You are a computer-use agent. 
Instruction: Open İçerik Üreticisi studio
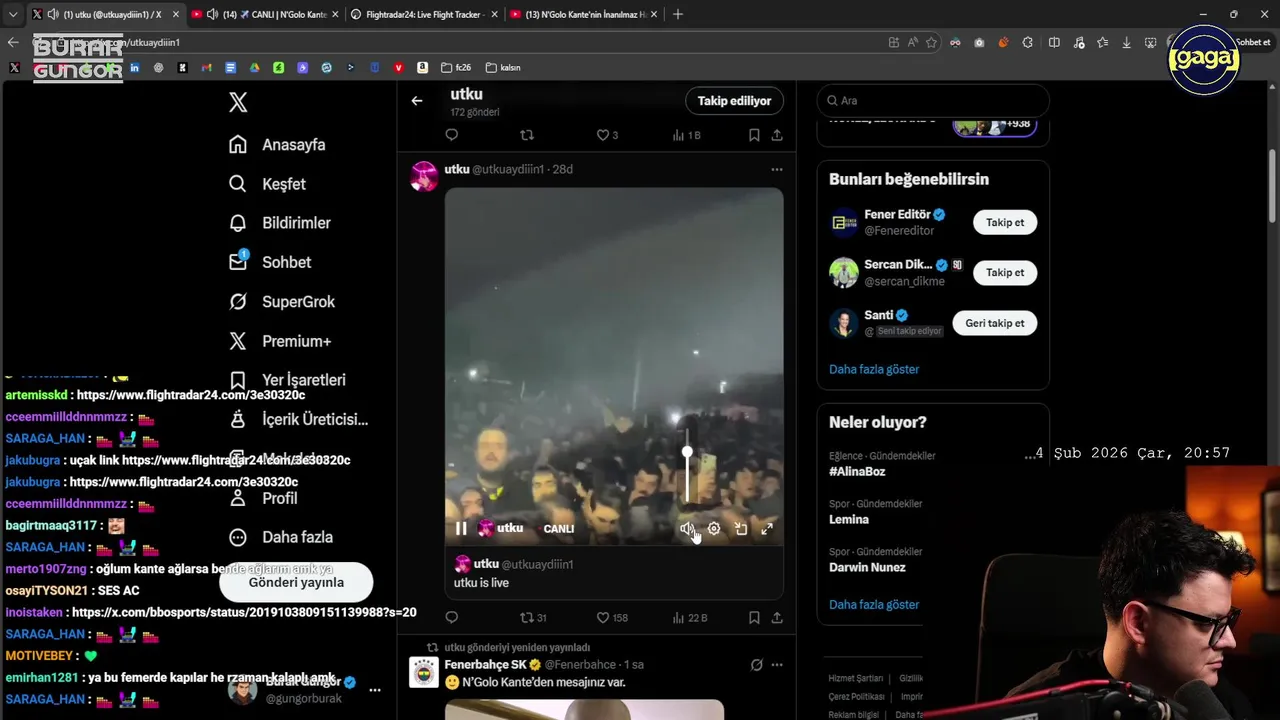pyautogui.click(x=298, y=419)
